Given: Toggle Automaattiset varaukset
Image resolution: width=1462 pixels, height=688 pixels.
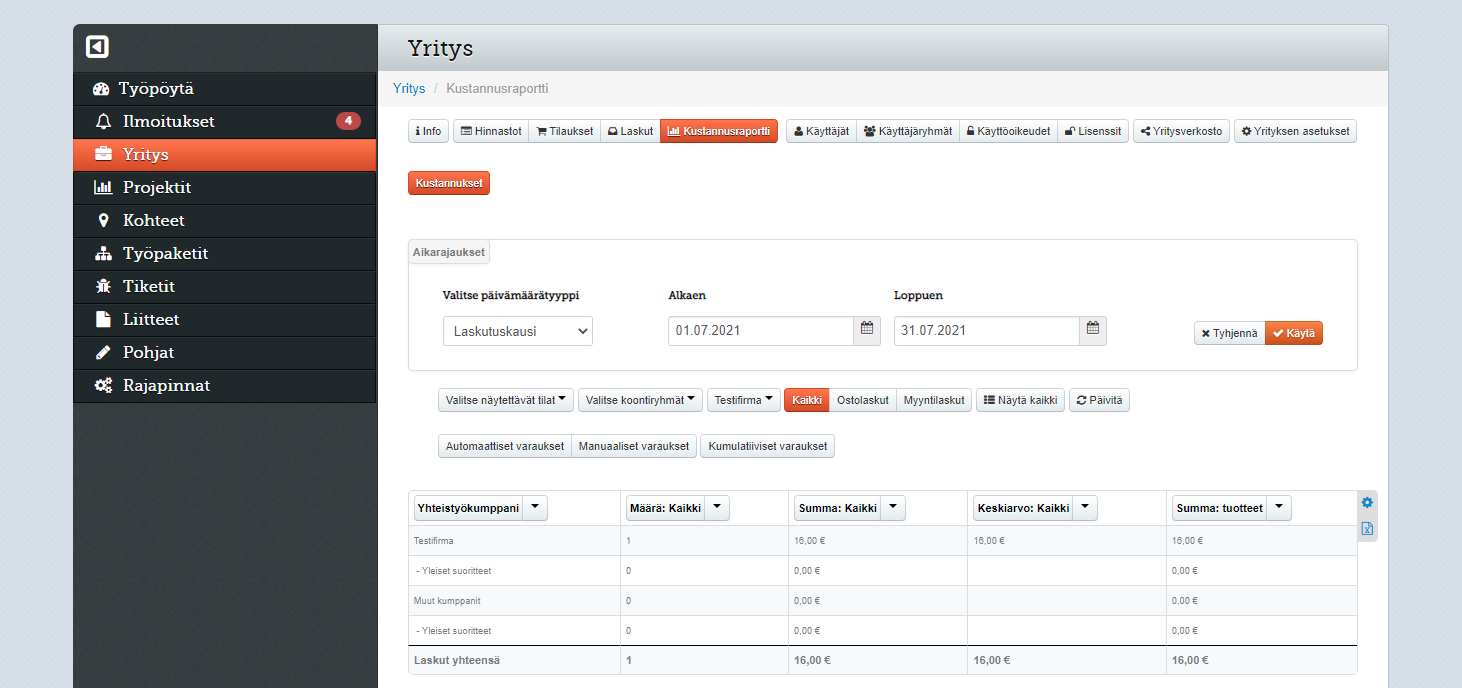Looking at the screenshot, I should click(505, 446).
